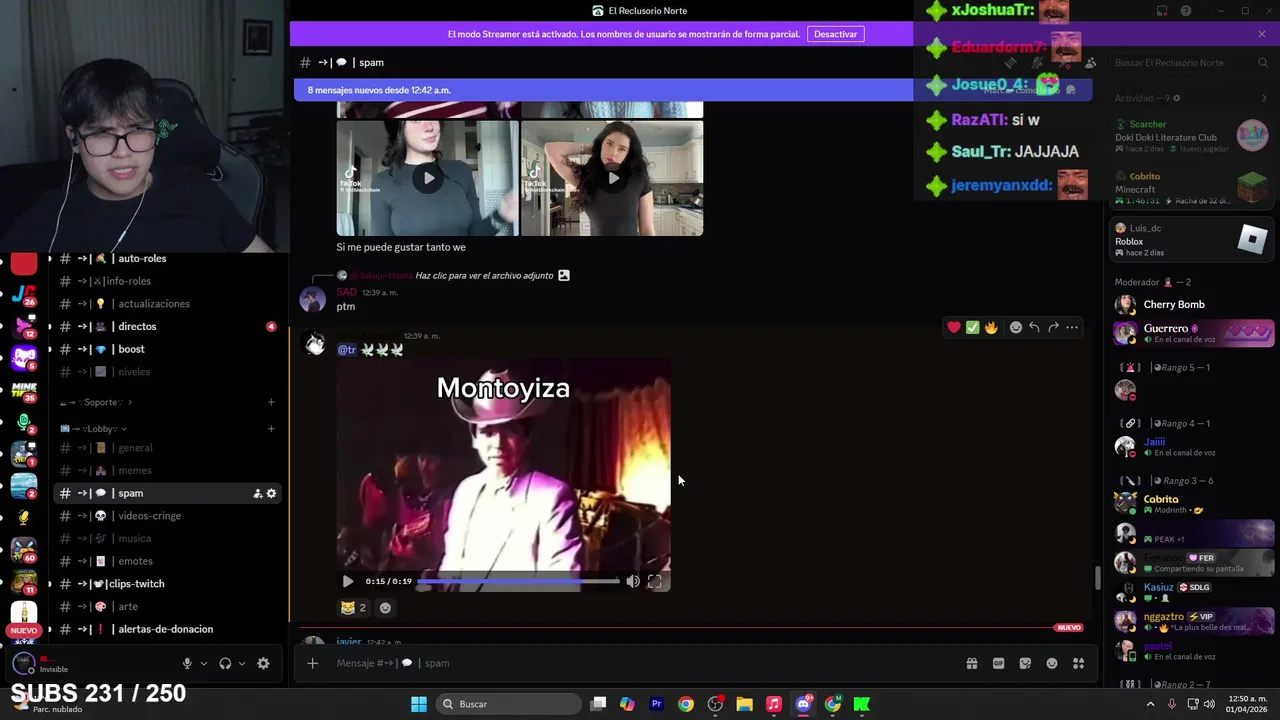React with the red heart emoji
The height and width of the screenshot is (720, 1280).
tap(954, 327)
